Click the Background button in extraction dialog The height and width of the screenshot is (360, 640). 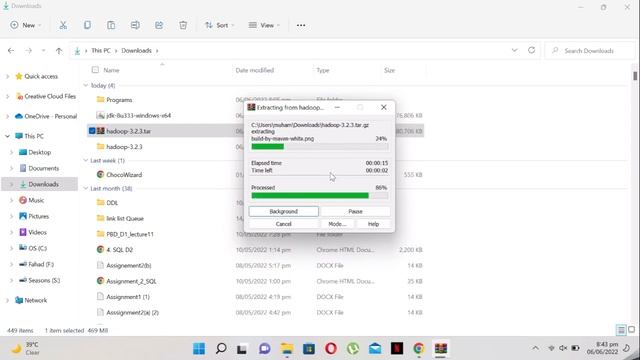click(x=284, y=211)
